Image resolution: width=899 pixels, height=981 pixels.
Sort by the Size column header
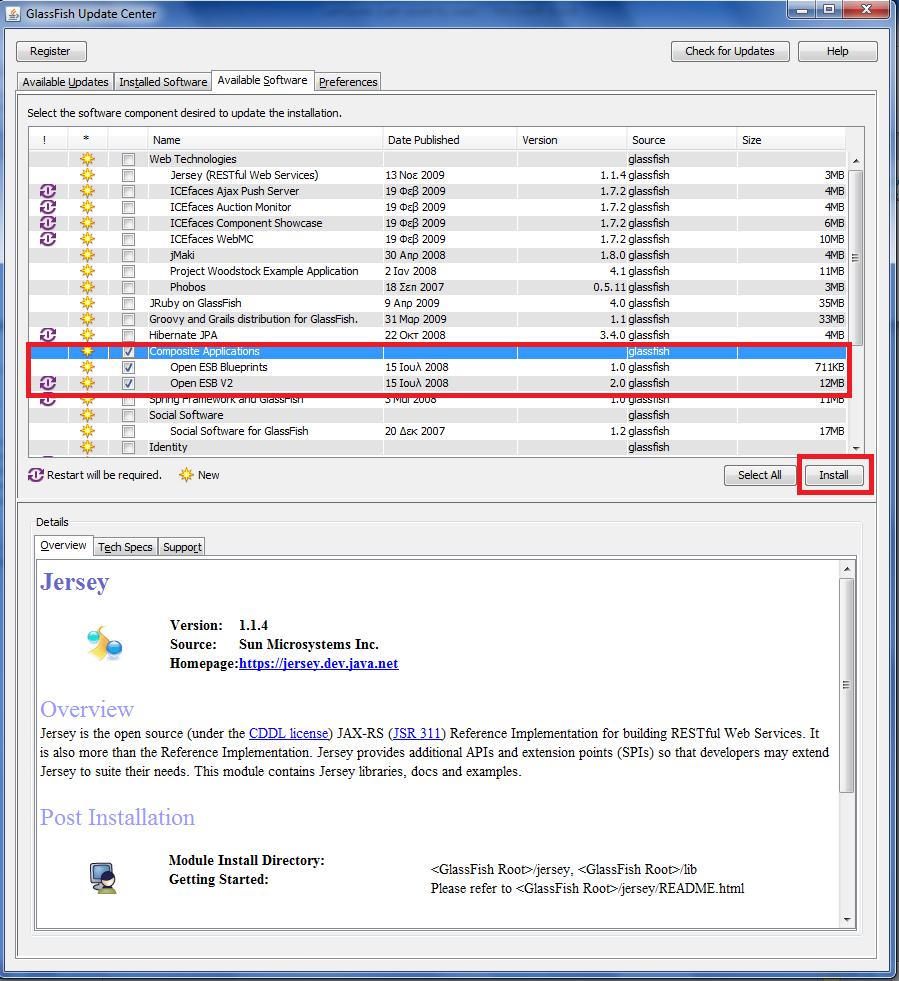click(x=791, y=140)
